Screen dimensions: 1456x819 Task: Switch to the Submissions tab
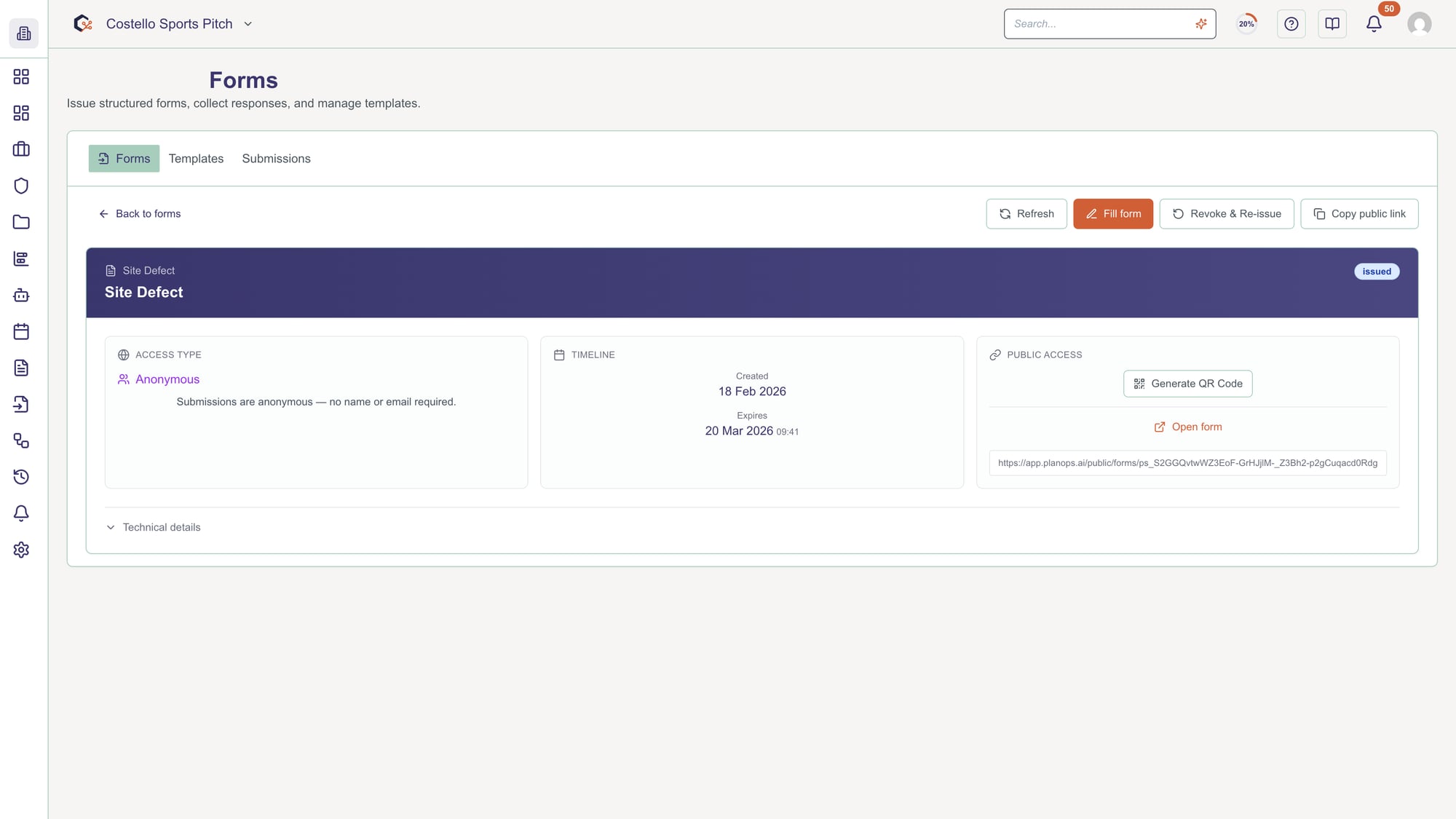click(276, 158)
